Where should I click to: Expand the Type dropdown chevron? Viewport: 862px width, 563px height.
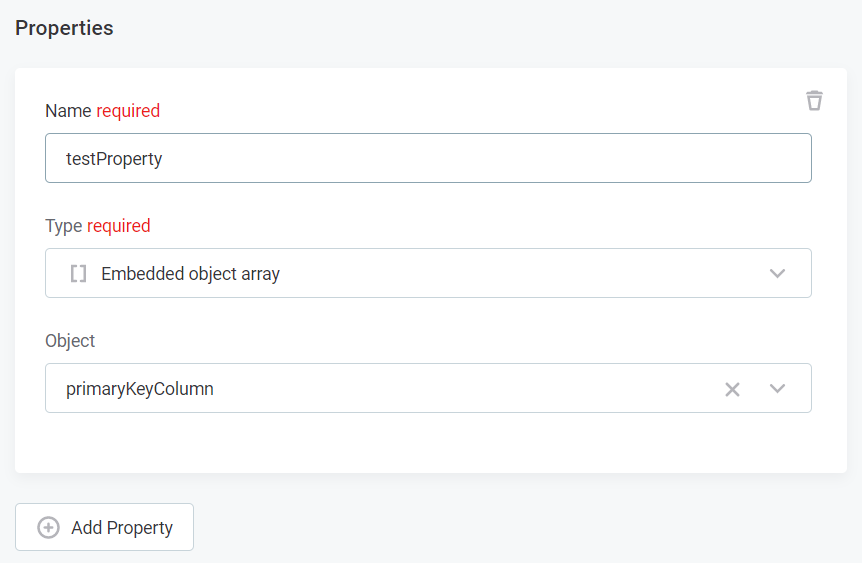tap(777, 273)
